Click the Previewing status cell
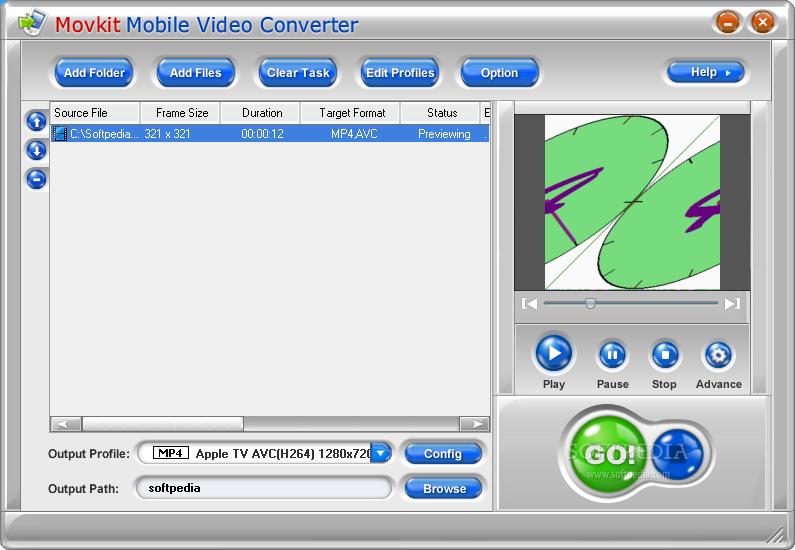Image resolution: width=795 pixels, height=550 pixels. click(444, 134)
